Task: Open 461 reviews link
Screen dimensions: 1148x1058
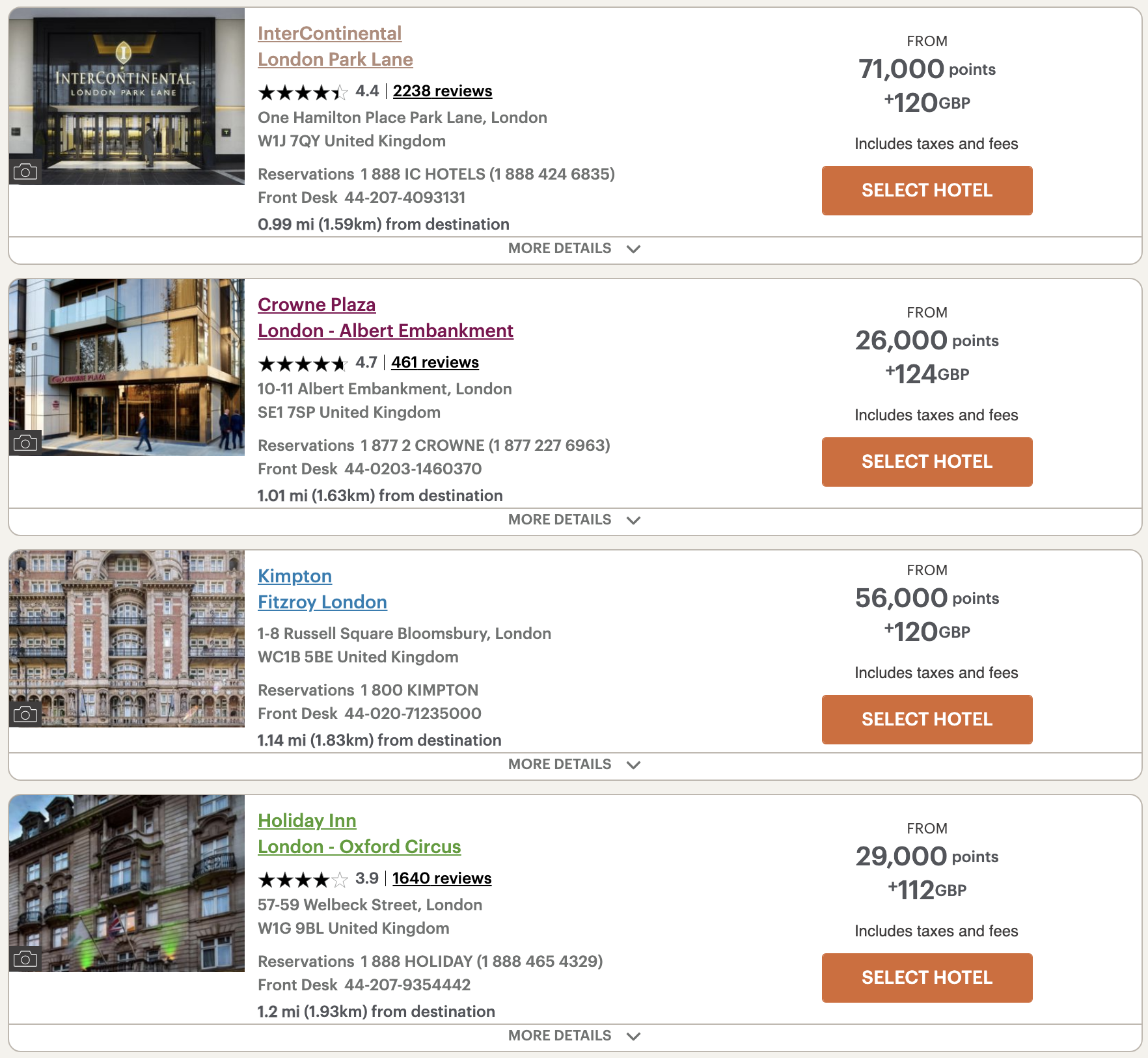Action: click(x=435, y=362)
